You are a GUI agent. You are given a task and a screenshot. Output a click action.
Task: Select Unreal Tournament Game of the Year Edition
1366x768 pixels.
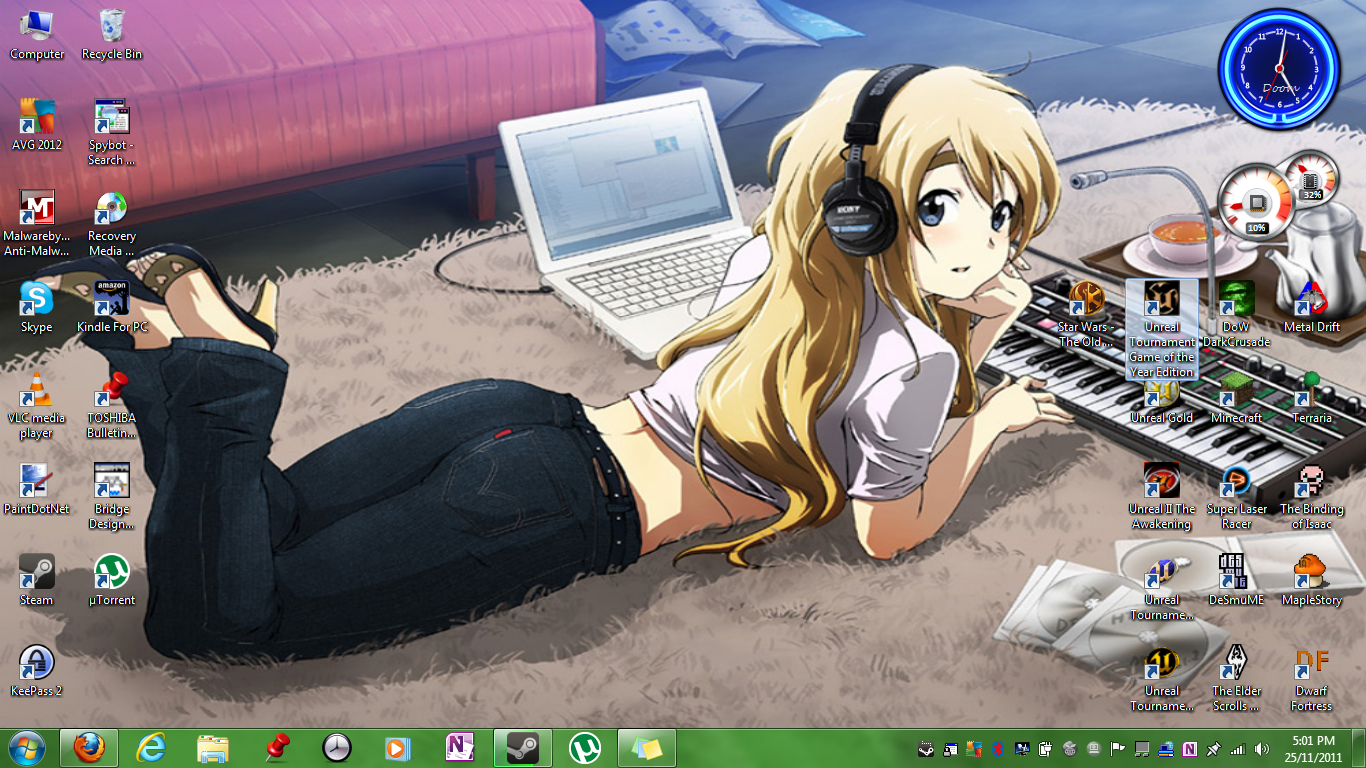1162,329
